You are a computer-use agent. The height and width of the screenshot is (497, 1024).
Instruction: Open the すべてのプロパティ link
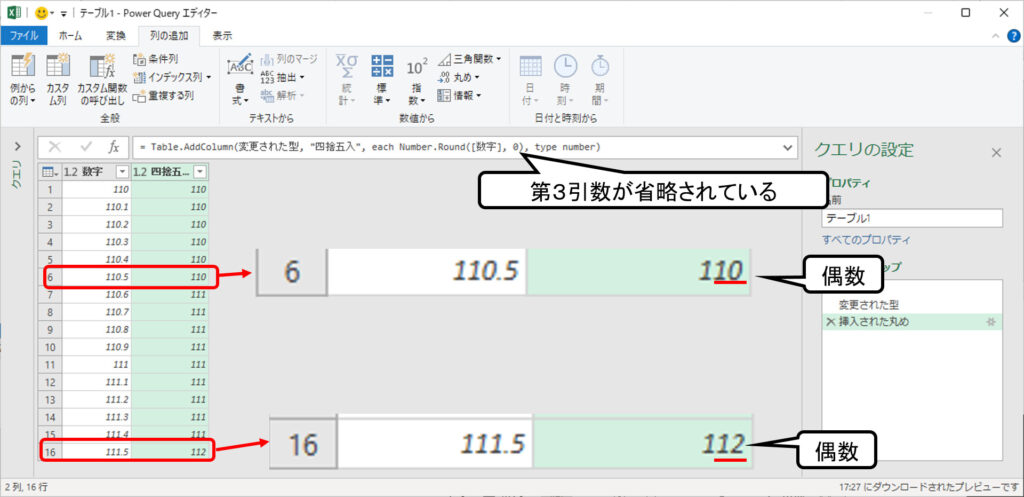[866, 240]
